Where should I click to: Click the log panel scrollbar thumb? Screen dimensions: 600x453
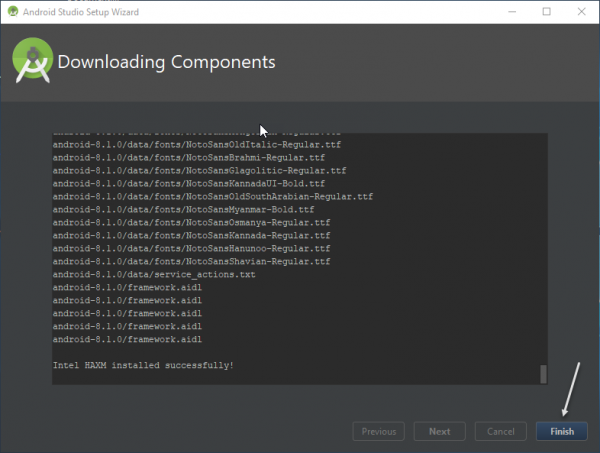(x=543, y=374)
